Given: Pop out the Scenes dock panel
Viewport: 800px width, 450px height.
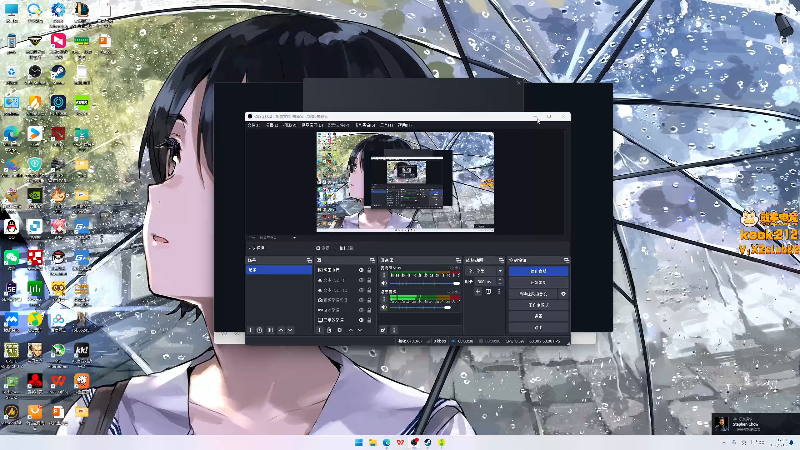Looking at the screenshot, I should point(309,260).
